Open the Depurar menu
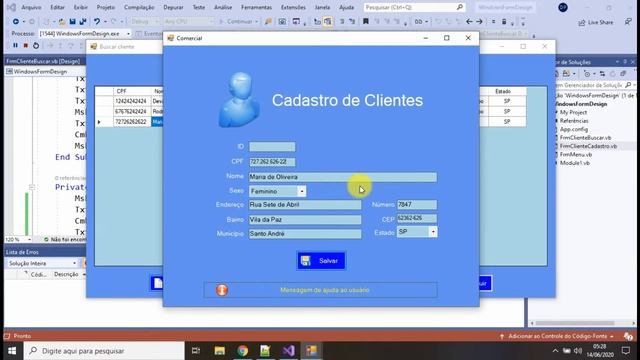 tap(173, 7)
